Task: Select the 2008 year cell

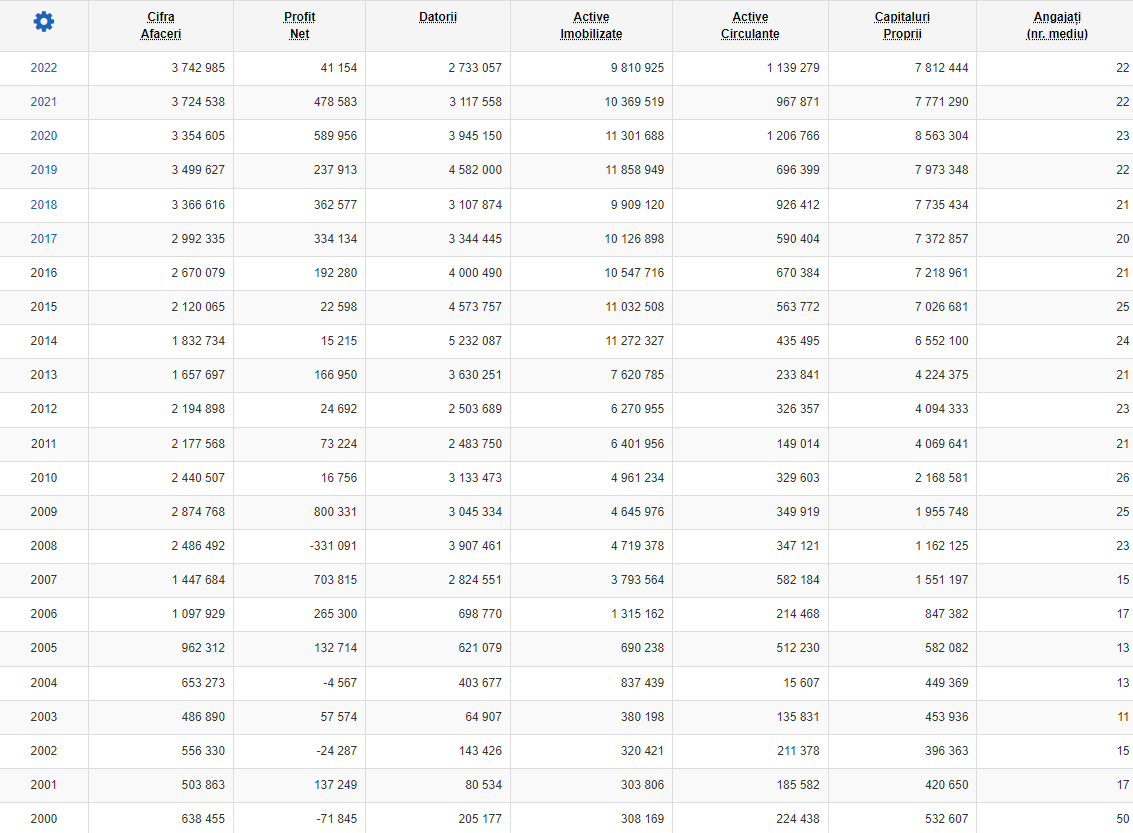Action: click(43, 545)
